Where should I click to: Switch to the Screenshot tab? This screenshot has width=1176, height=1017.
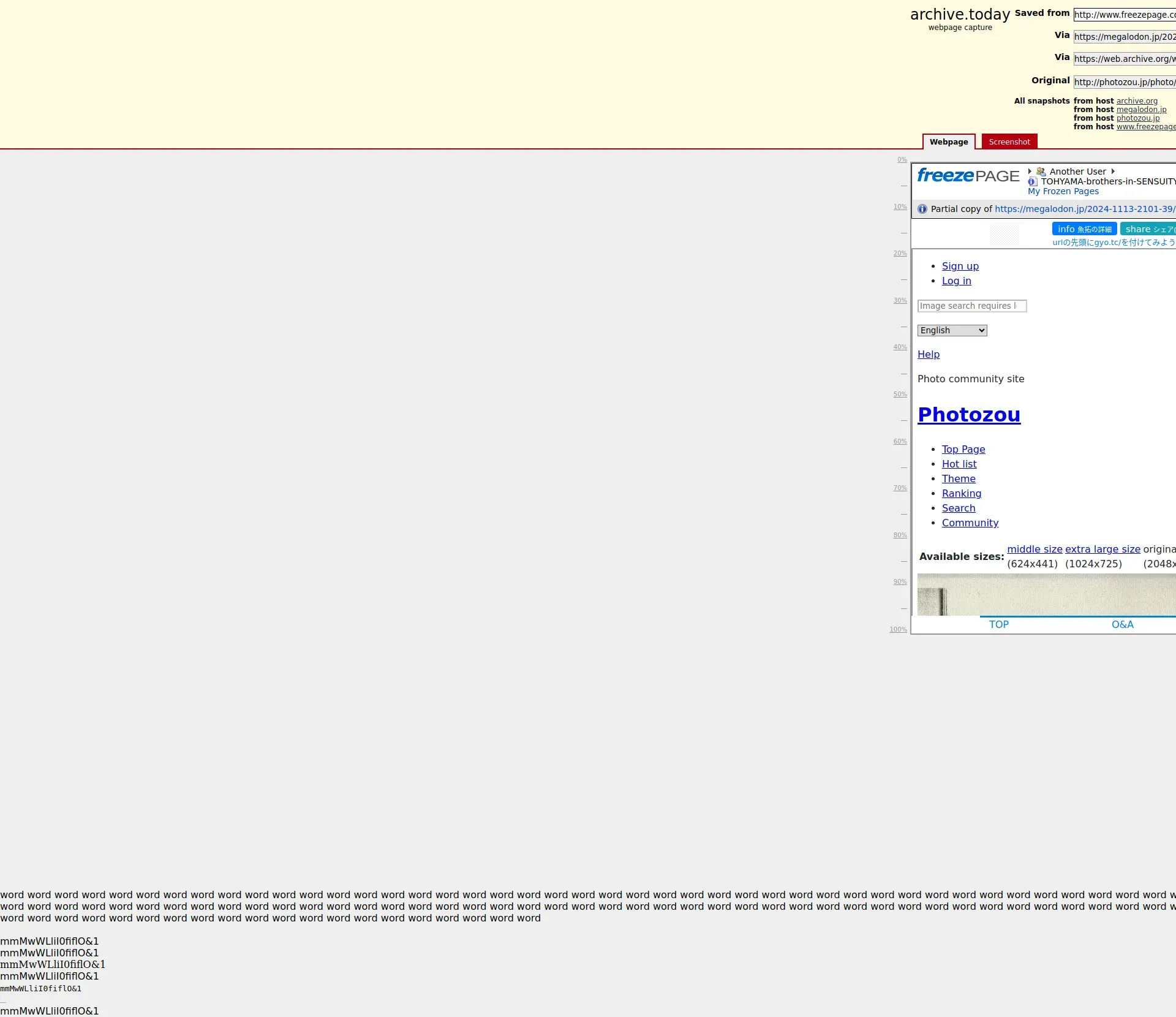[1009, 142]
